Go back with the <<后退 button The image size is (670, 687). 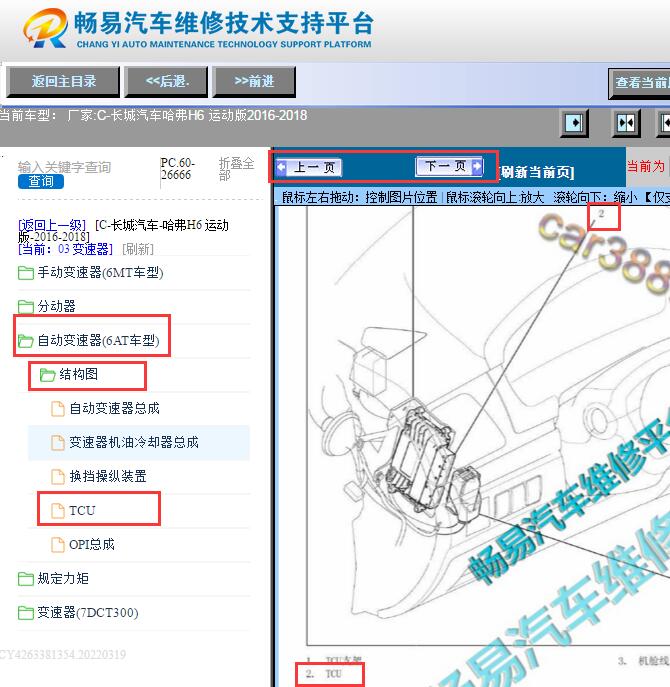tap(166, 81)
